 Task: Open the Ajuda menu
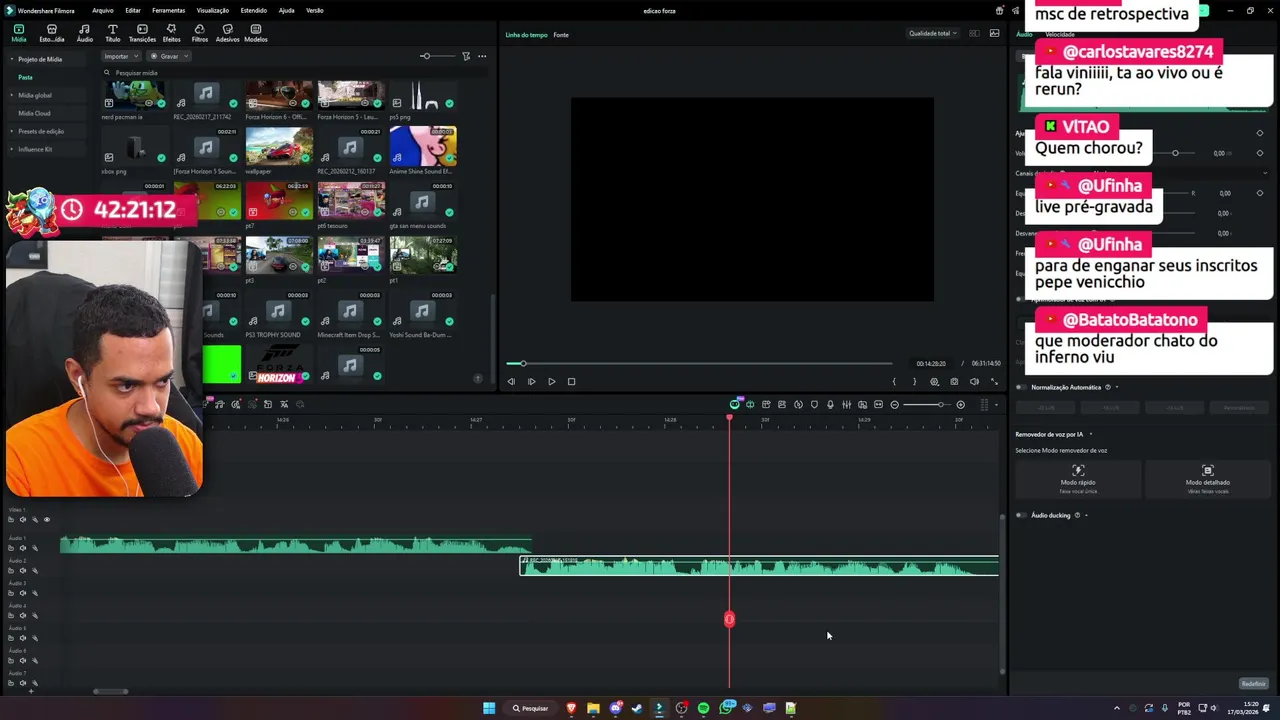(286, 10)
